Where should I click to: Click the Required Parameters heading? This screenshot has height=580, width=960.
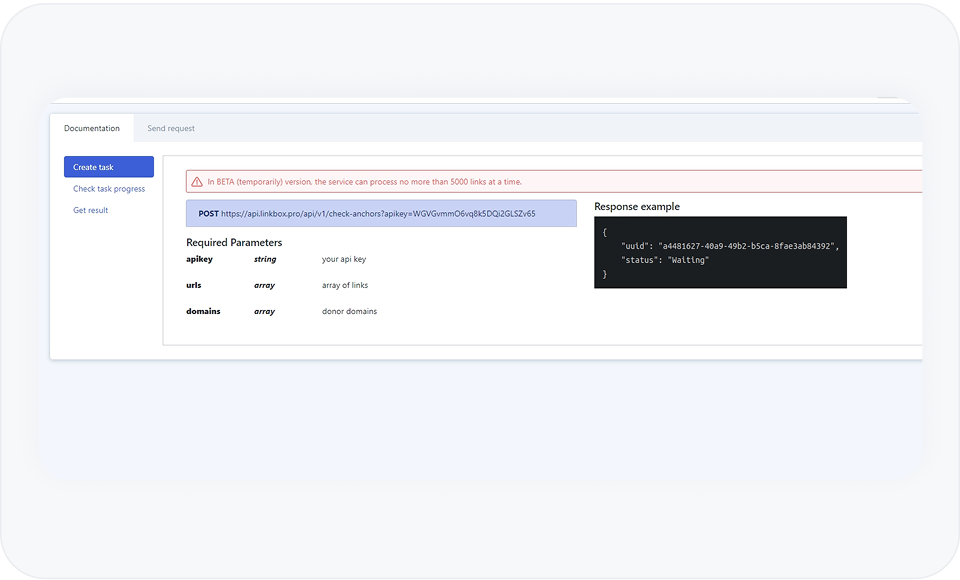[234, 243]
